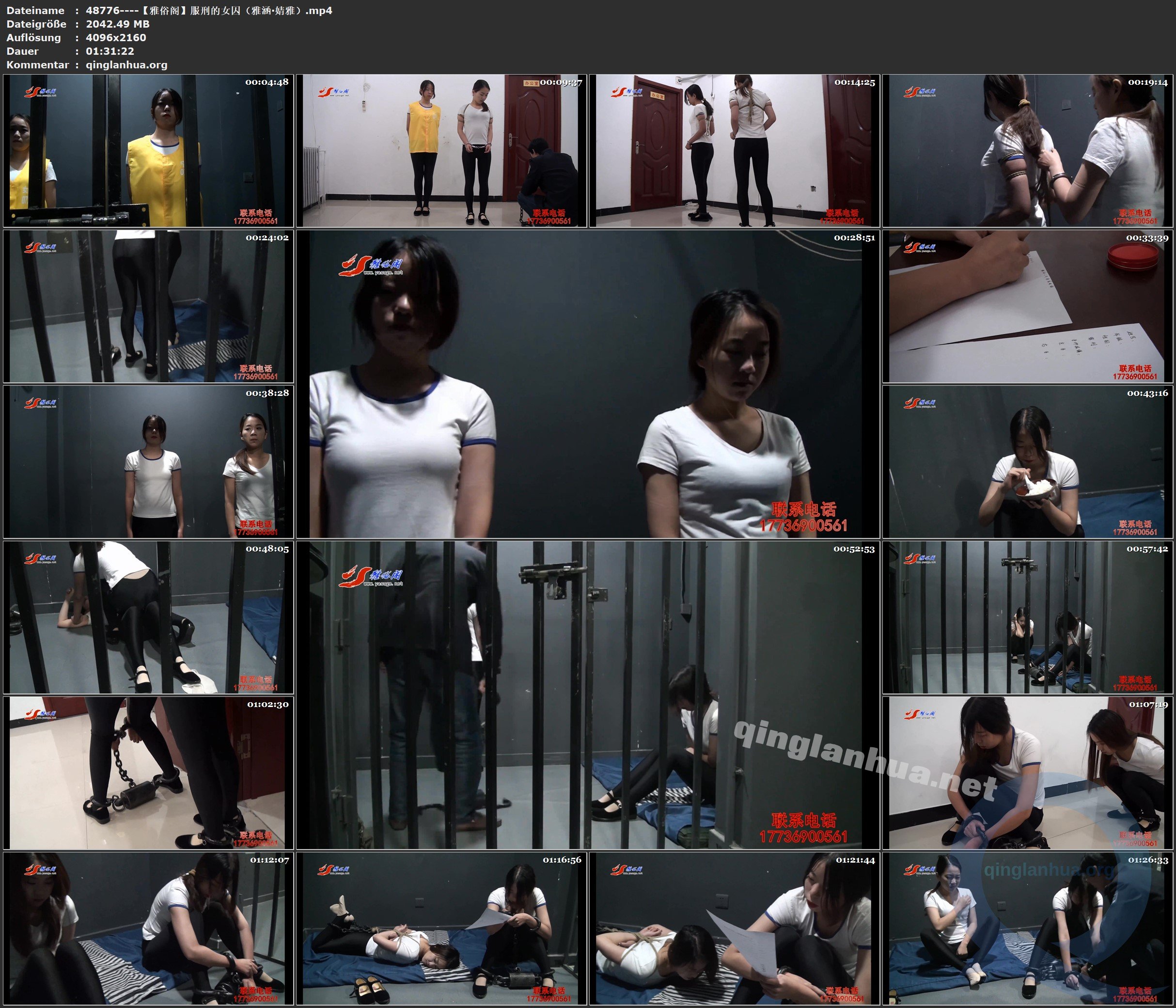
Task: Select the frame marked 00:09:37
Action: pyautogui.click(x=441, y=151)
